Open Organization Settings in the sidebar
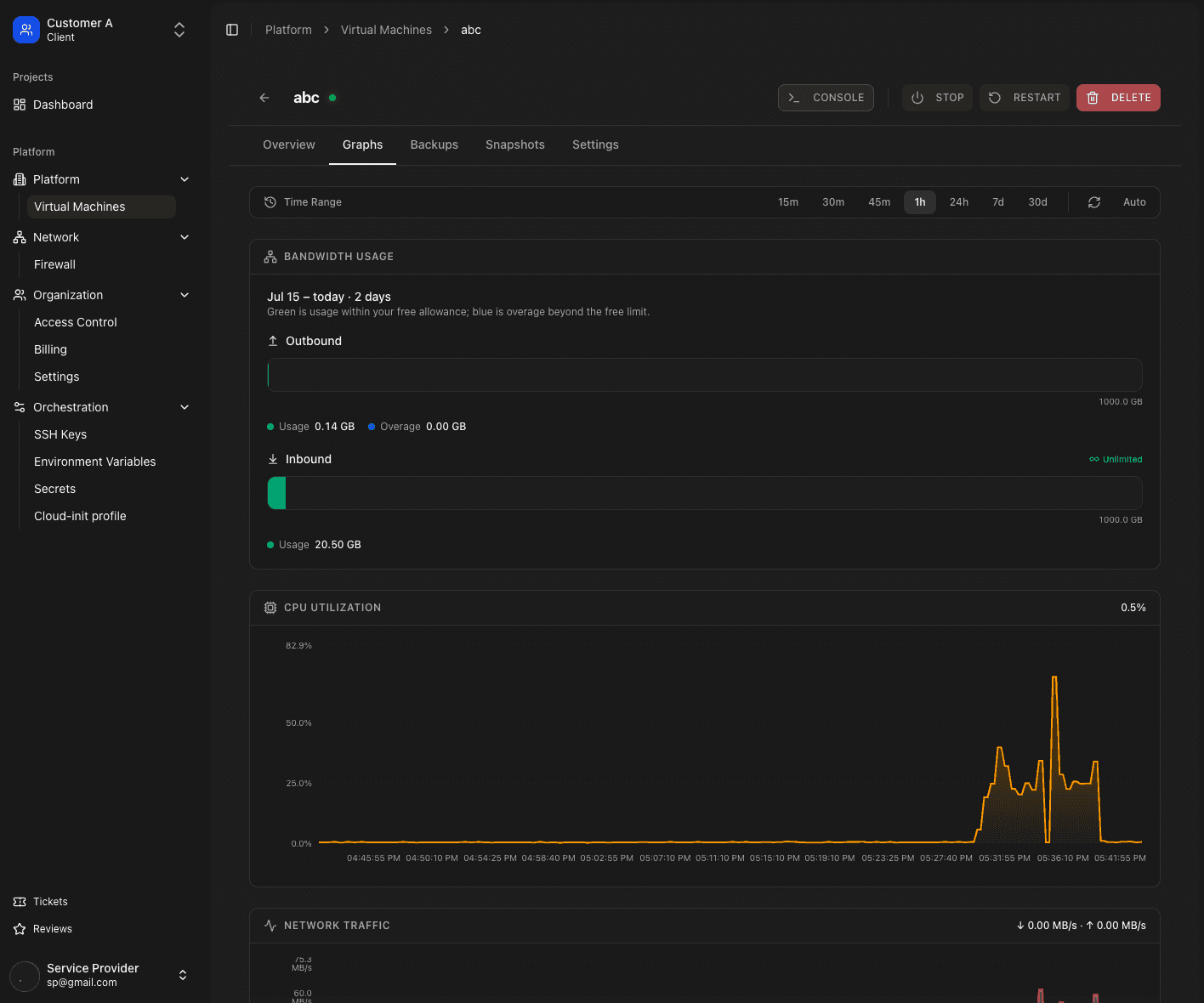1204x1003 pixels. (x=101, y=377)
